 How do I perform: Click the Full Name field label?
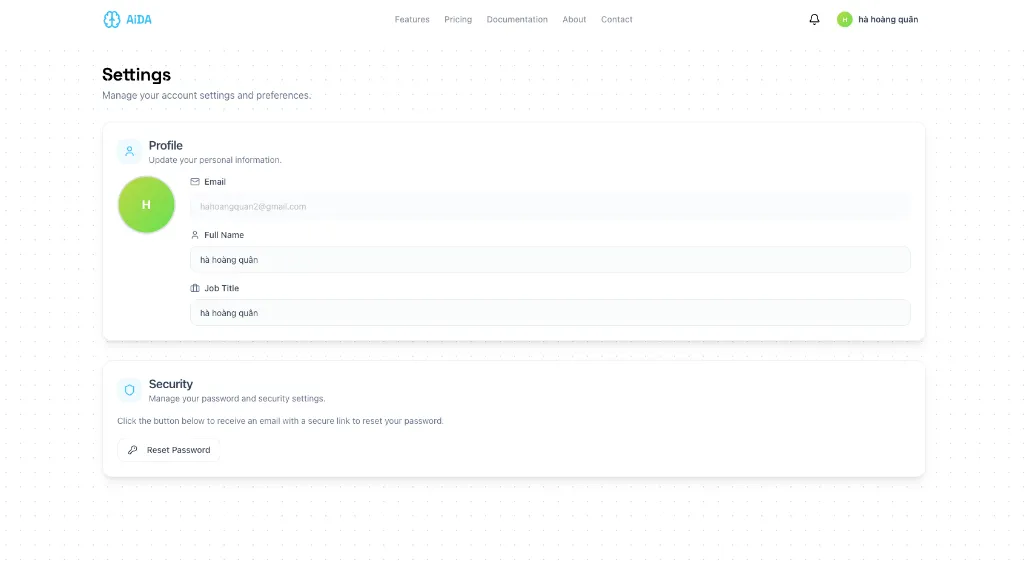click(224, 235)
